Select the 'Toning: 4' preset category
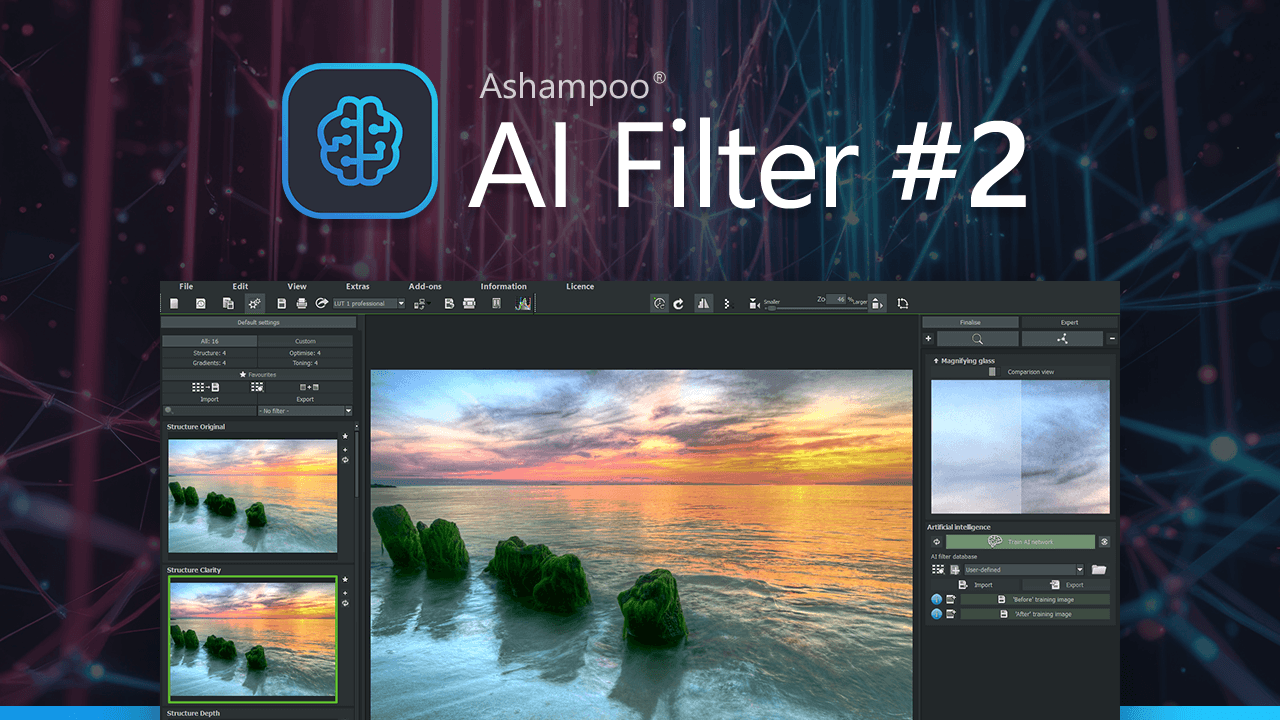The width and height of the screenshot is (1280, 720). click(x=305, y=363)
